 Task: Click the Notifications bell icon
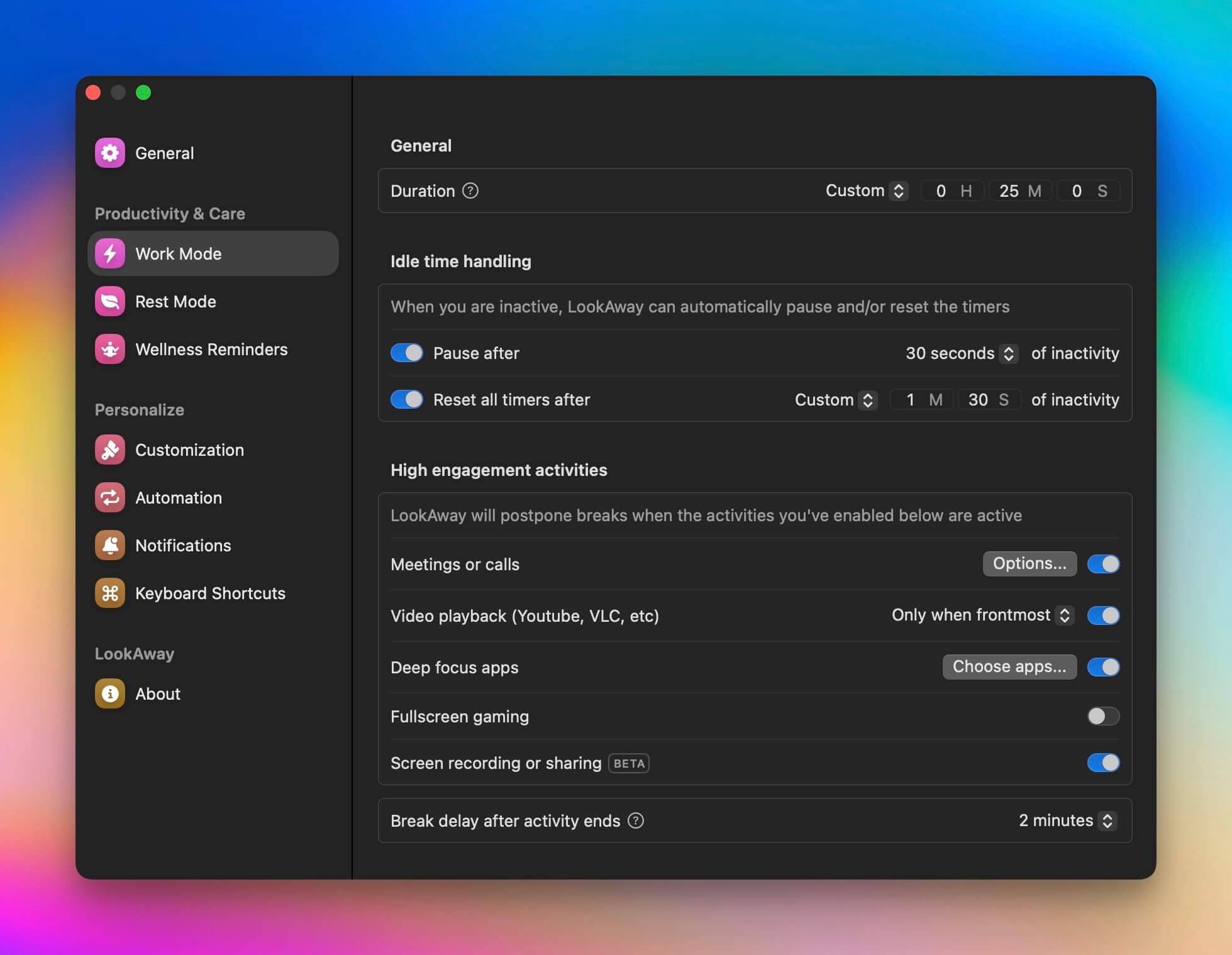pyautogui.click(x=110, y=545)
